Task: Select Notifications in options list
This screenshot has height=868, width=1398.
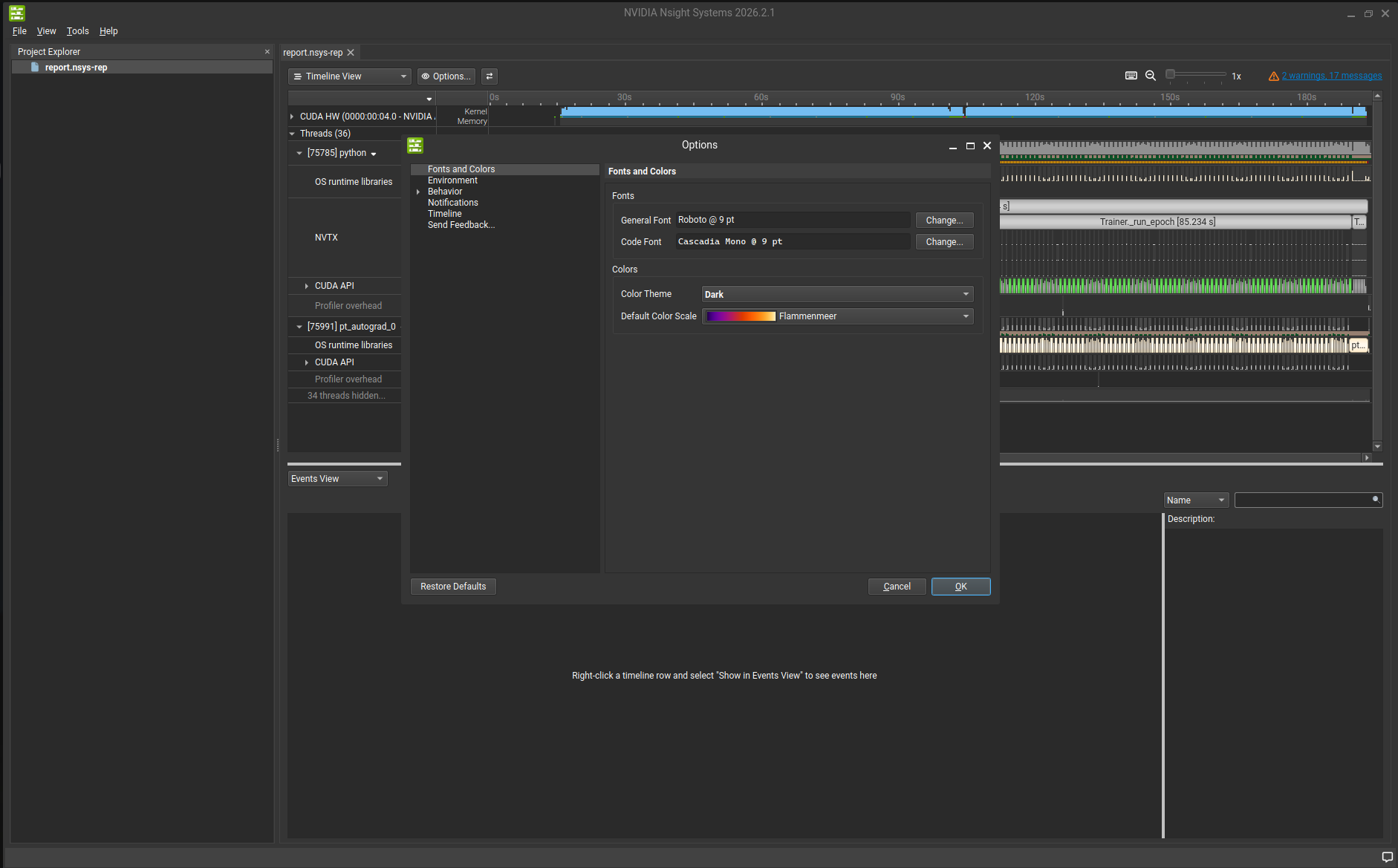Action: click(x=452, y=203)
